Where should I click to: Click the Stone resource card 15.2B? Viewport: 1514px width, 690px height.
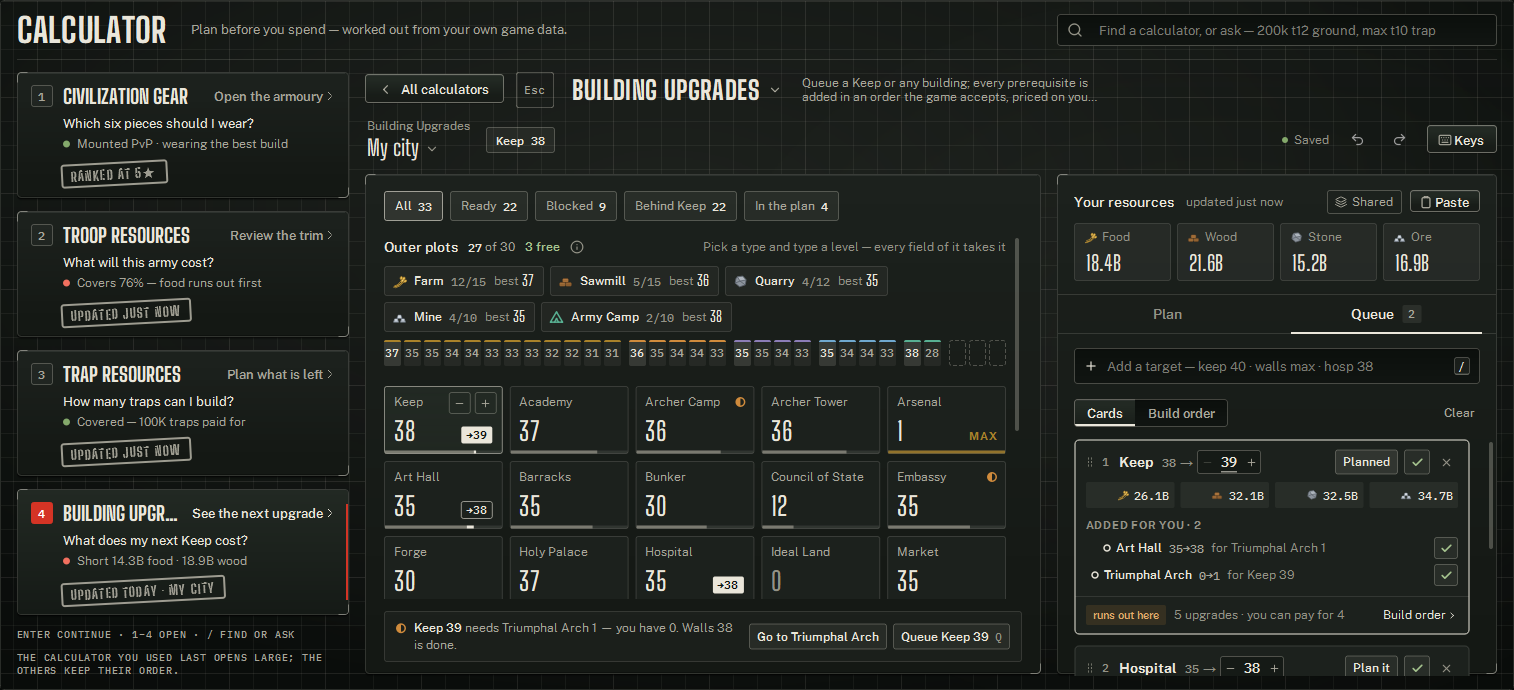click(x=1328, y=252)
